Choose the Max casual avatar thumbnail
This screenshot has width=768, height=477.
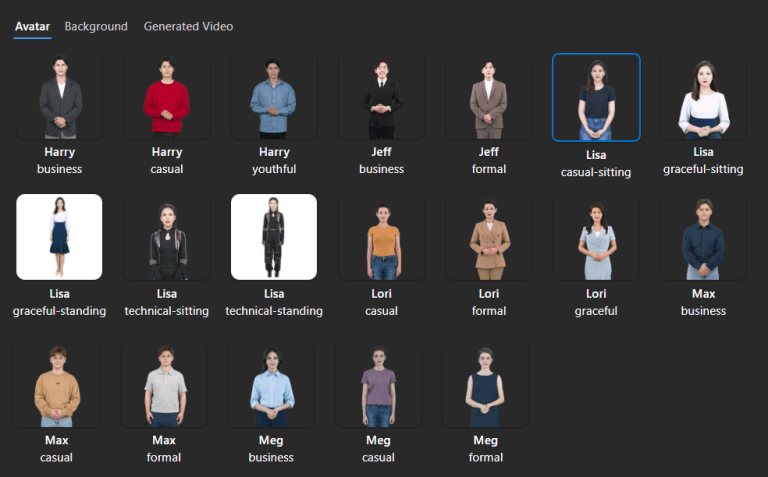(56, 384)
